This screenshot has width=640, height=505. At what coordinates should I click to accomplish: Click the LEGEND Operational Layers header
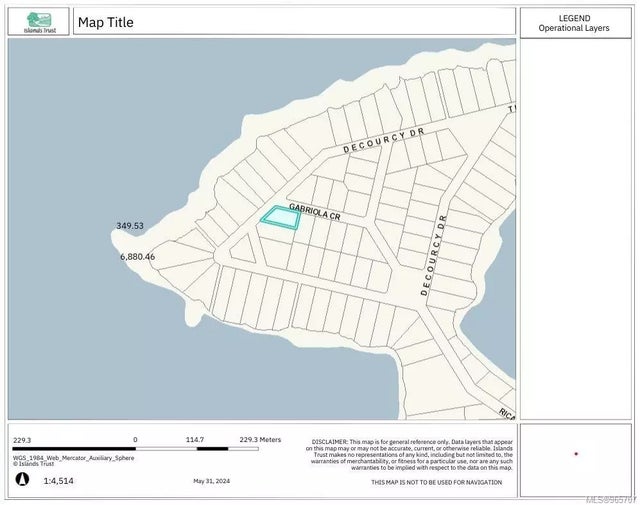coord(575,22)
